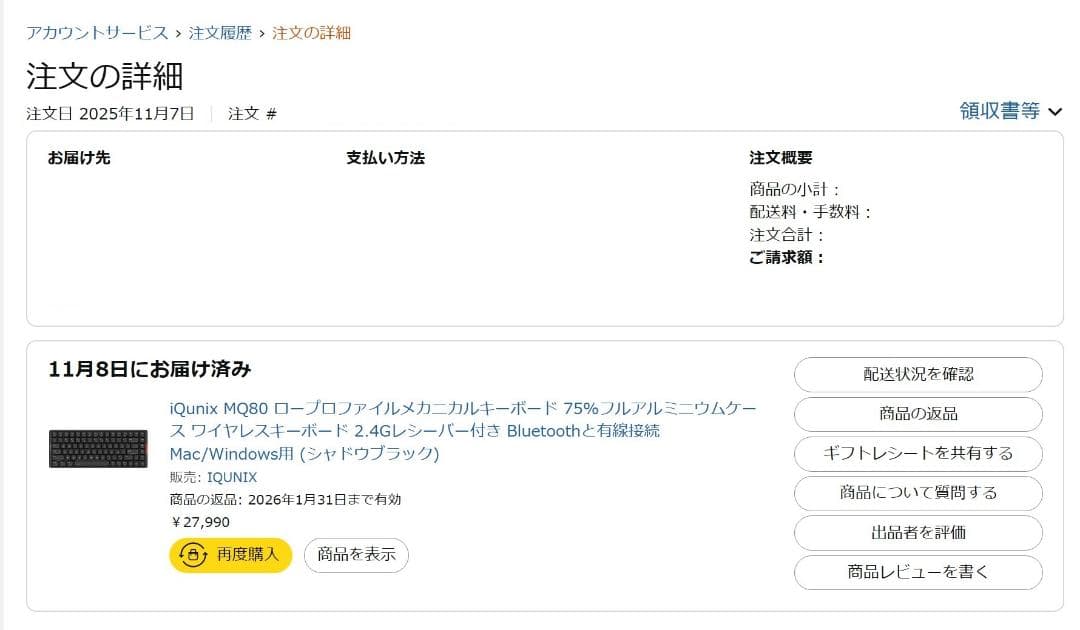Start a return with 商品の返品
The image size is (1080, 630).
918,414
